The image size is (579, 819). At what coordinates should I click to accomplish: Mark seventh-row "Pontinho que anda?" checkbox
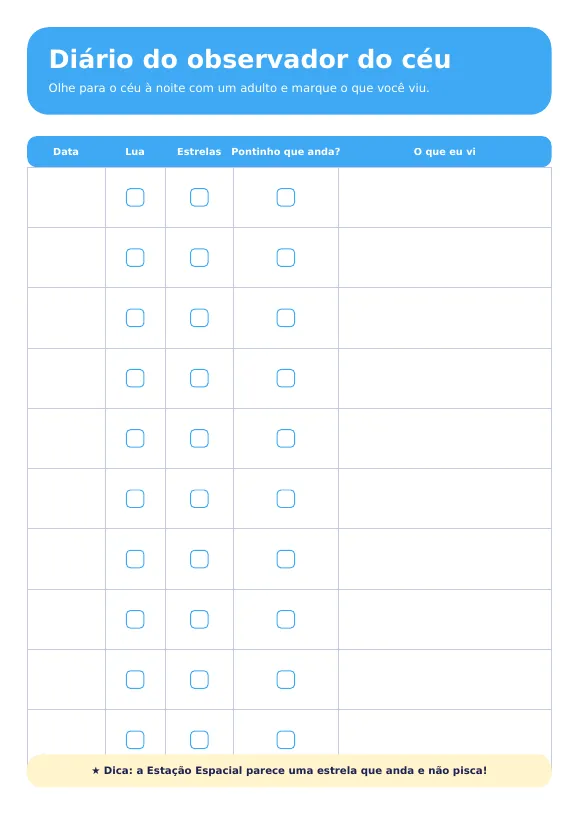click(x=286, y=559)
